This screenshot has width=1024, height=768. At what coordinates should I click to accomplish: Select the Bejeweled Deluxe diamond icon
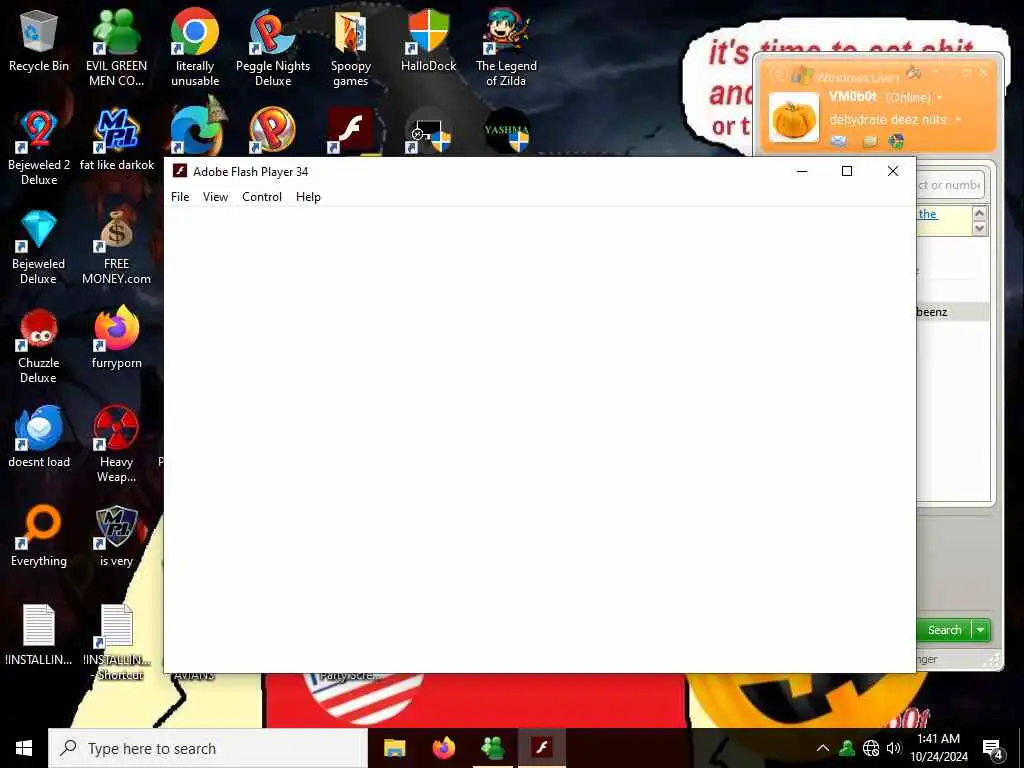39,246
